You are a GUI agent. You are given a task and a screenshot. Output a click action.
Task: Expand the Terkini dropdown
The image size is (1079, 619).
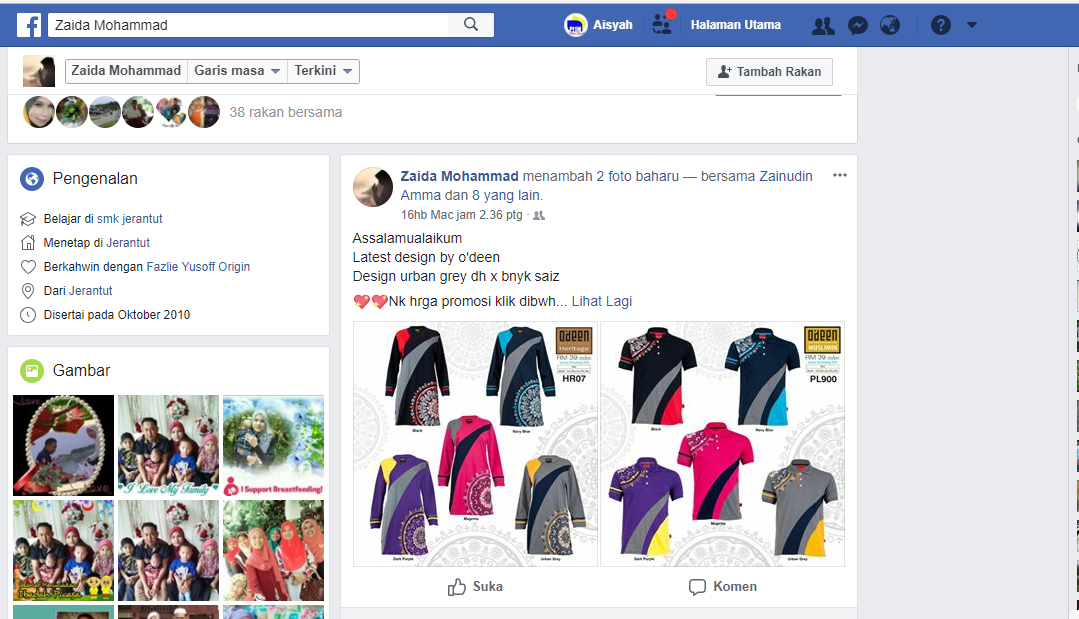click(x=323, y=71)
